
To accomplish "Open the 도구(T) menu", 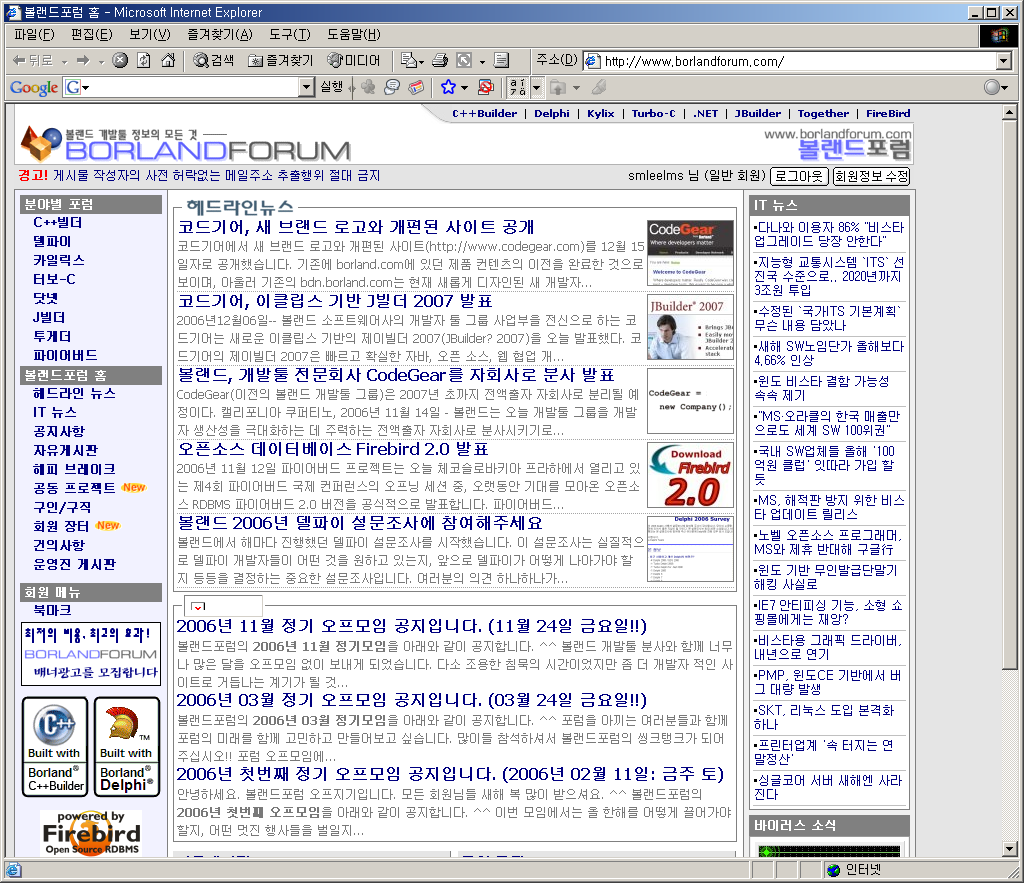I will point(289,35).
